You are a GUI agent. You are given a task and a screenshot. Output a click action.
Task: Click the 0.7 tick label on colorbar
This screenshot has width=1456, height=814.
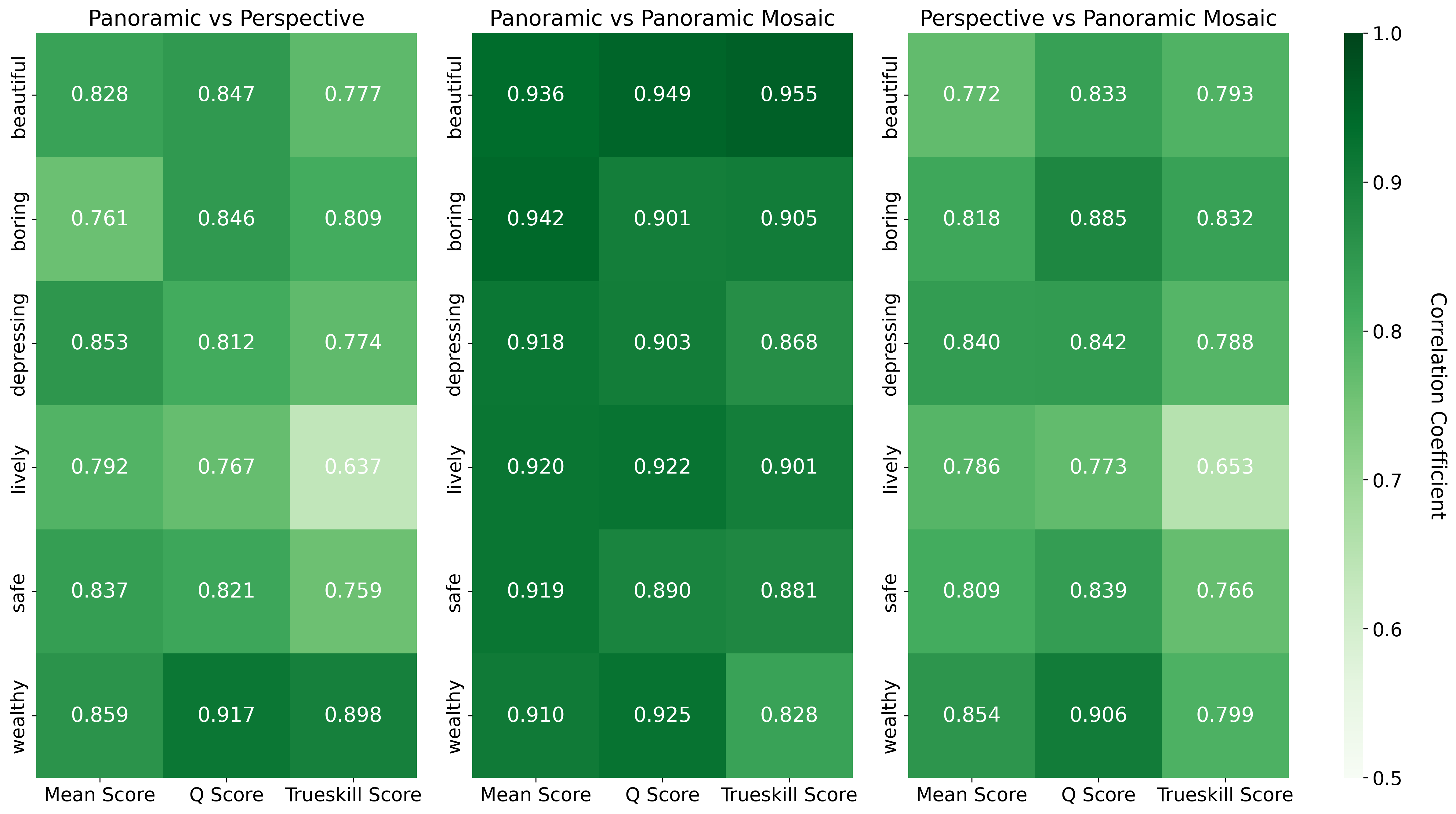point(1387,481)
